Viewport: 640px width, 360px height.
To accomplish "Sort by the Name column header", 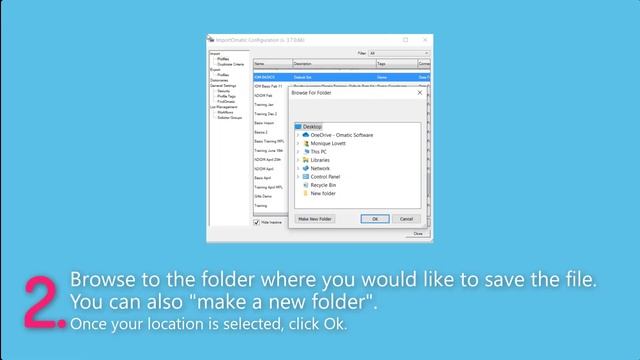I will (273, 64).
